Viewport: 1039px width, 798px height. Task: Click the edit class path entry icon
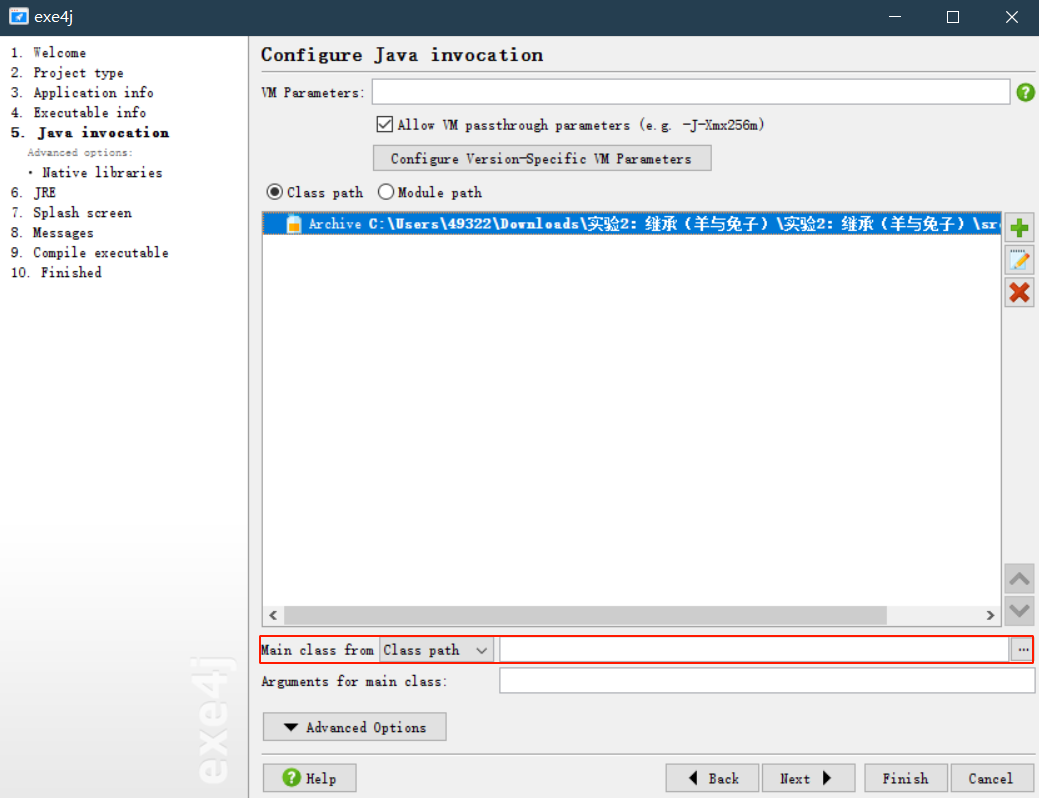[x=1019, y=260]
